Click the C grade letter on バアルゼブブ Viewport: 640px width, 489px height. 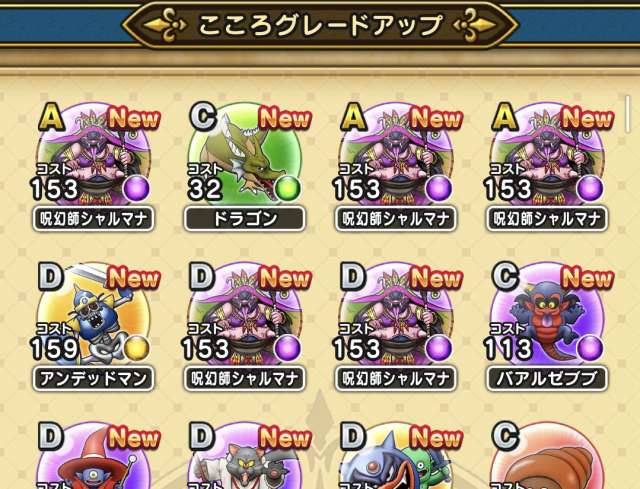(x=505, y=276)
